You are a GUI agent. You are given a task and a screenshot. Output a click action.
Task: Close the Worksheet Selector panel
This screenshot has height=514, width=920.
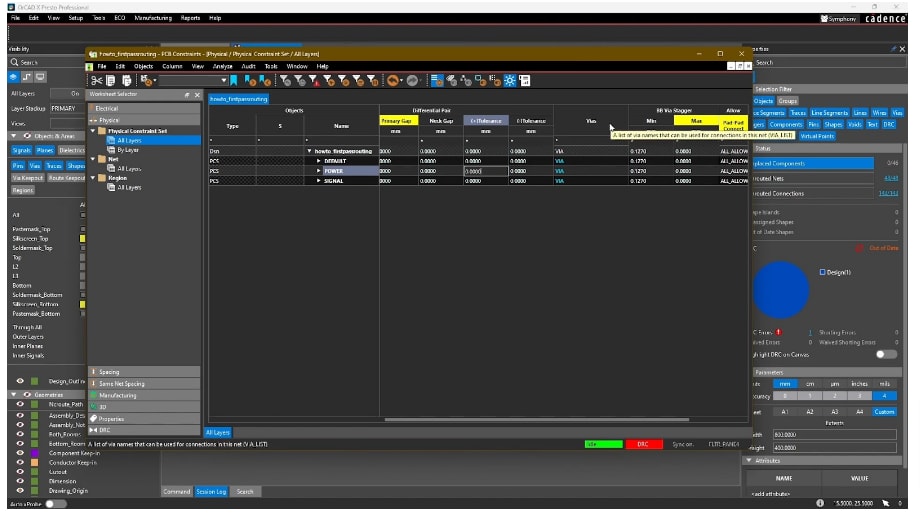[197, 94]
